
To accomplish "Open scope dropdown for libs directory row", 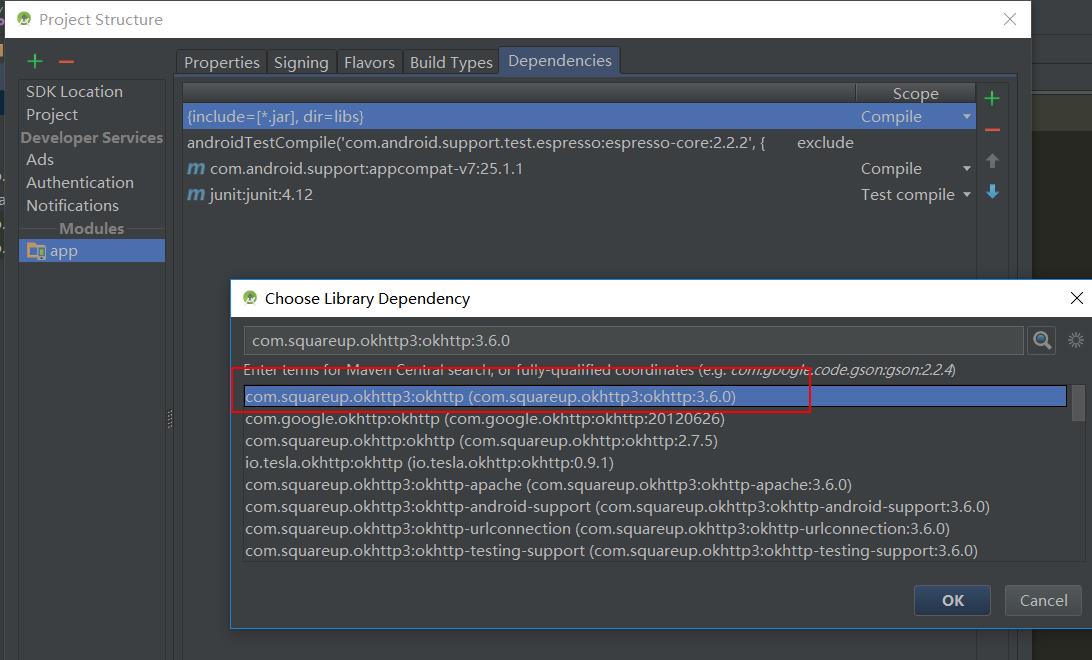I will tap(966, 117).
